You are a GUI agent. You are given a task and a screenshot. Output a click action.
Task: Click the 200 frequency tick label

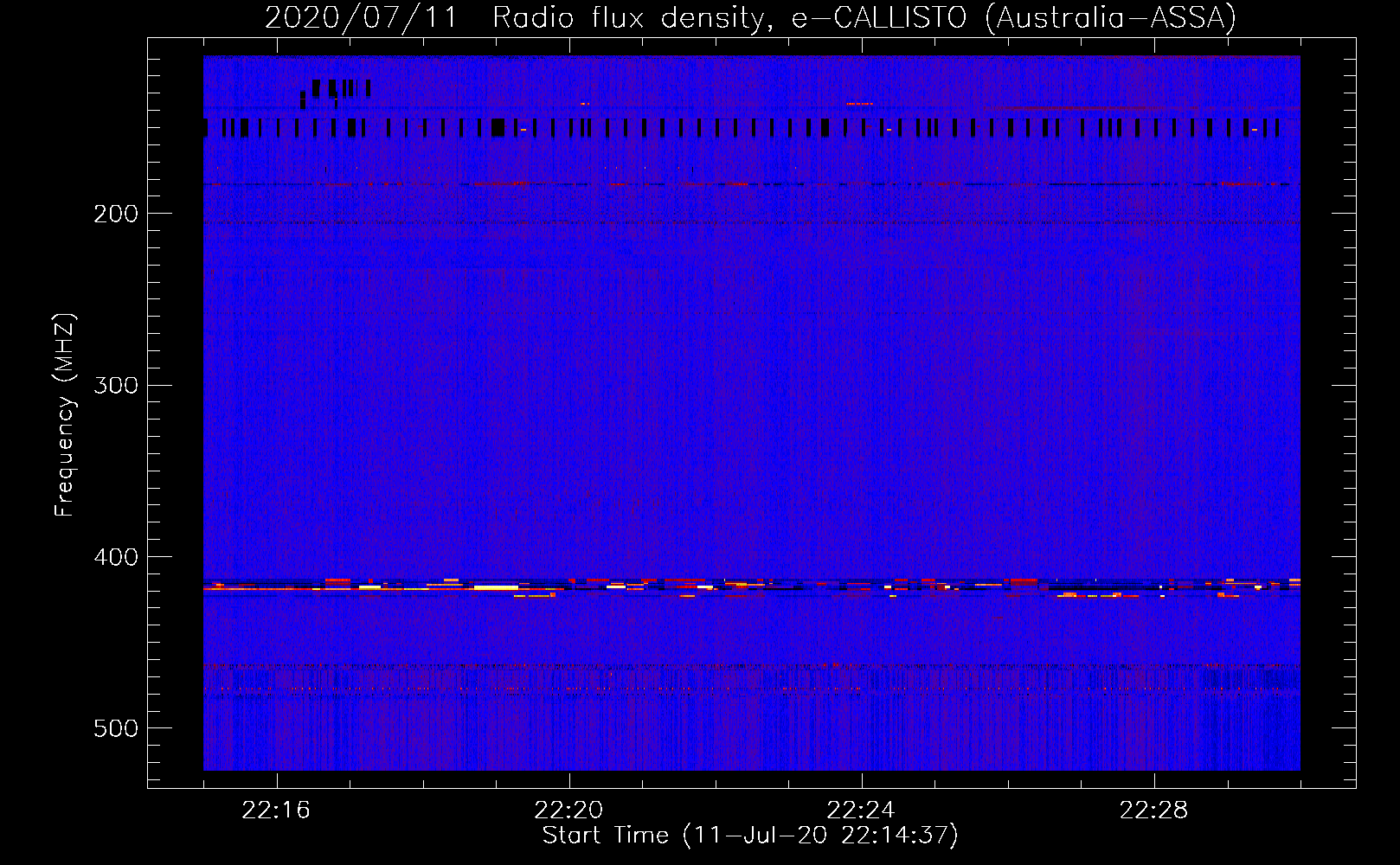[116, 214]
